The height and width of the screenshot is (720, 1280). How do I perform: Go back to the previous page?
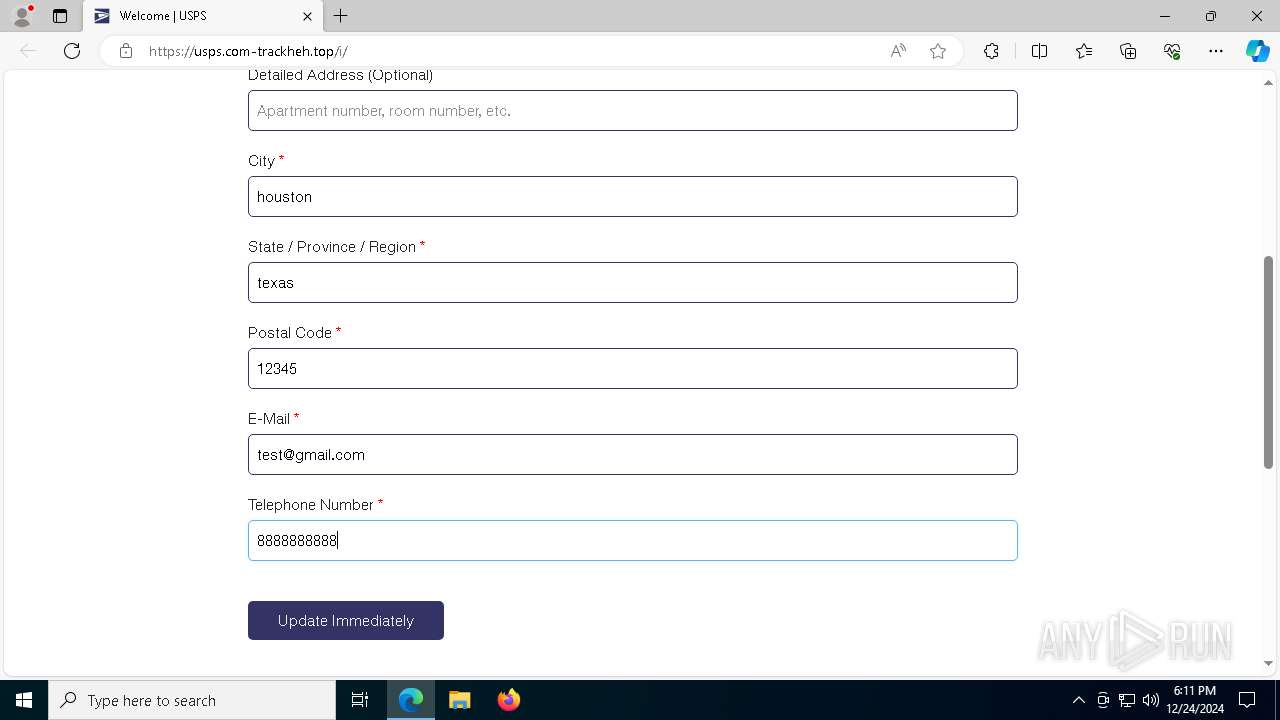click(x=28, y=51)
